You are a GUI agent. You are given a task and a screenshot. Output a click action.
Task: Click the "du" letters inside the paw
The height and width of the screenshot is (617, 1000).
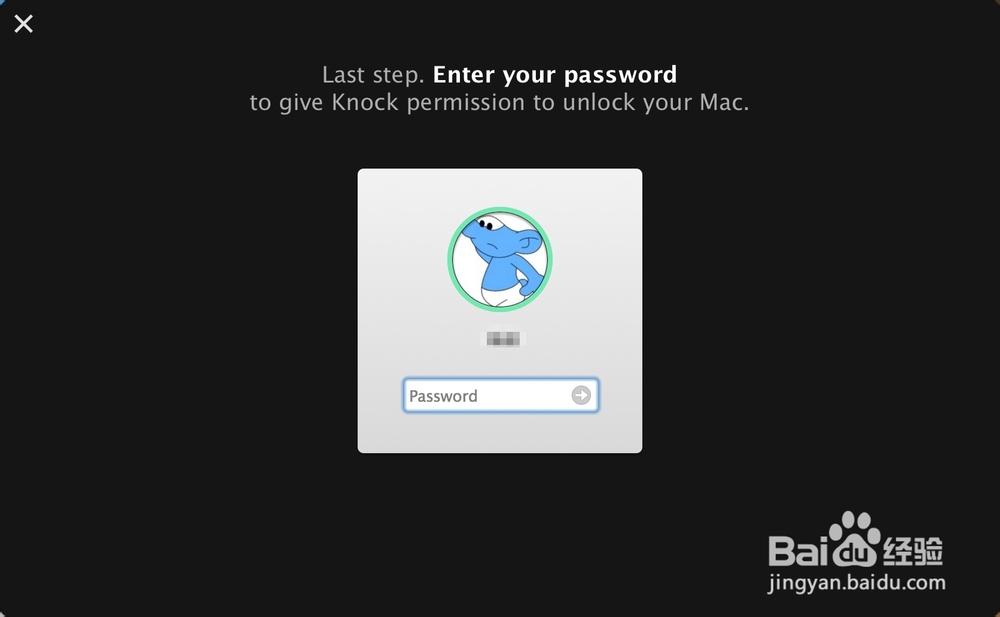pos(855,553)
